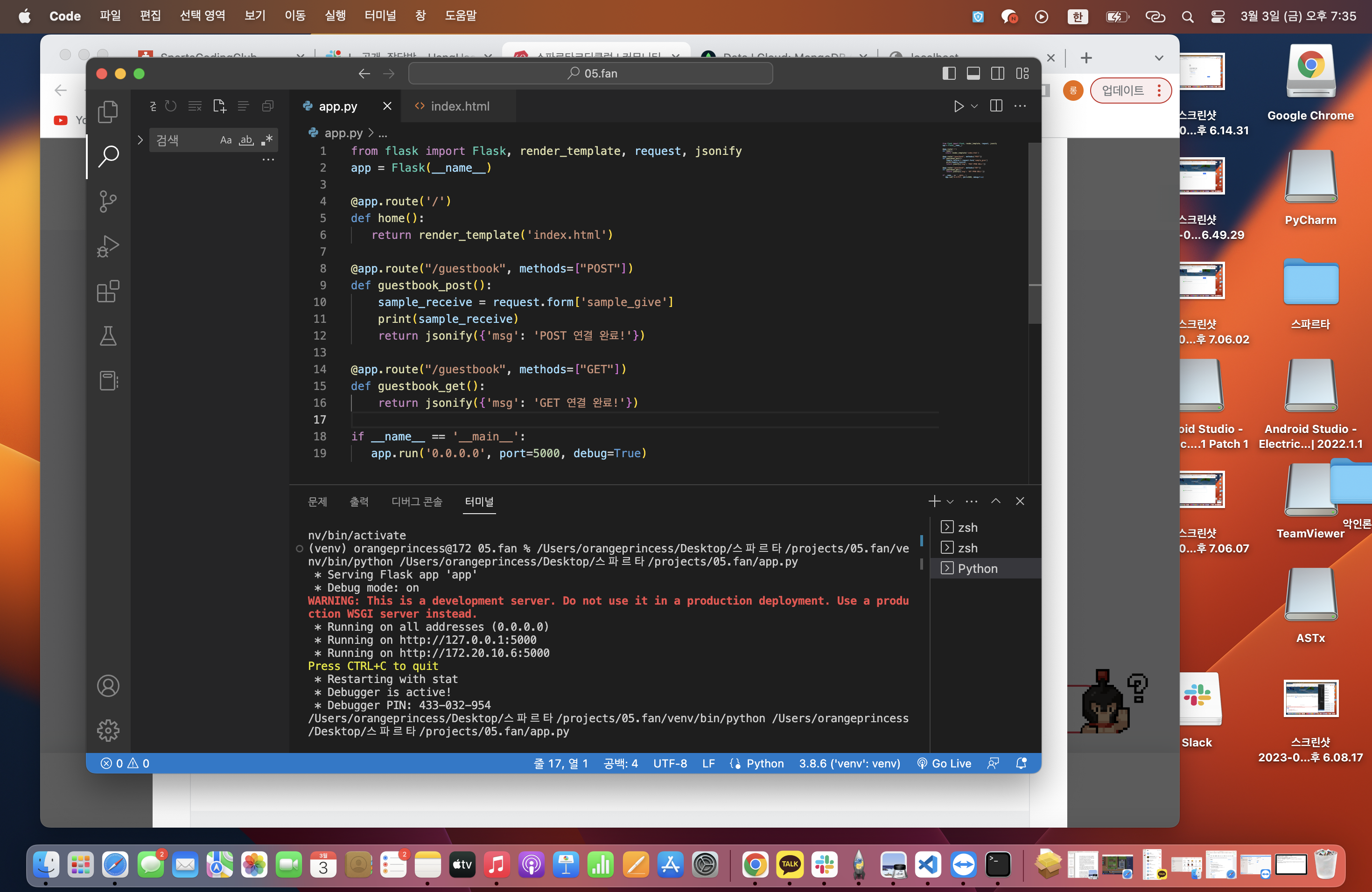This screenshot has width=1372, height=892.
Task: Click the feedback icon in the status bar
Action: tap(993, 763)
